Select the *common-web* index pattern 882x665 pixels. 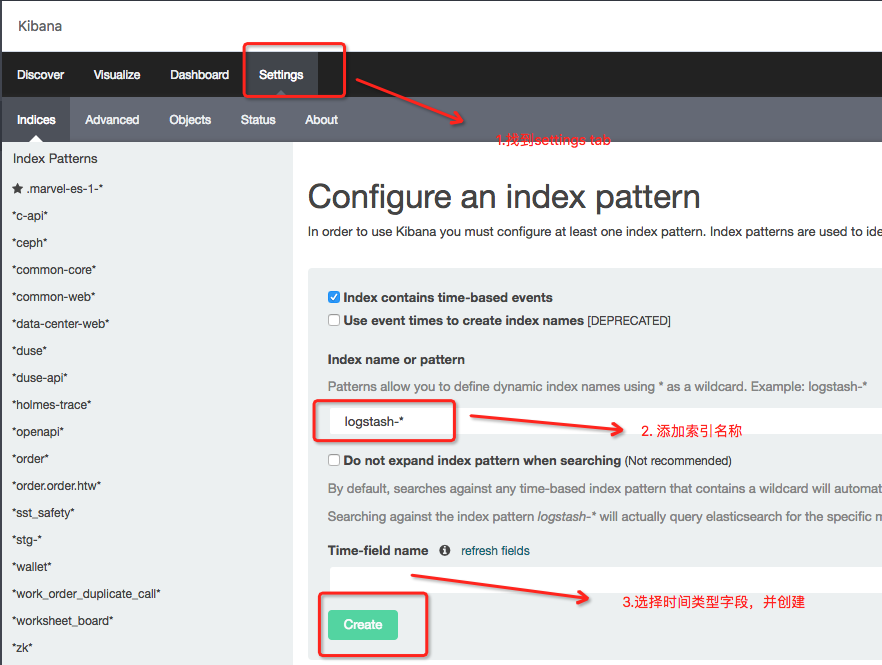click(53, 297)
